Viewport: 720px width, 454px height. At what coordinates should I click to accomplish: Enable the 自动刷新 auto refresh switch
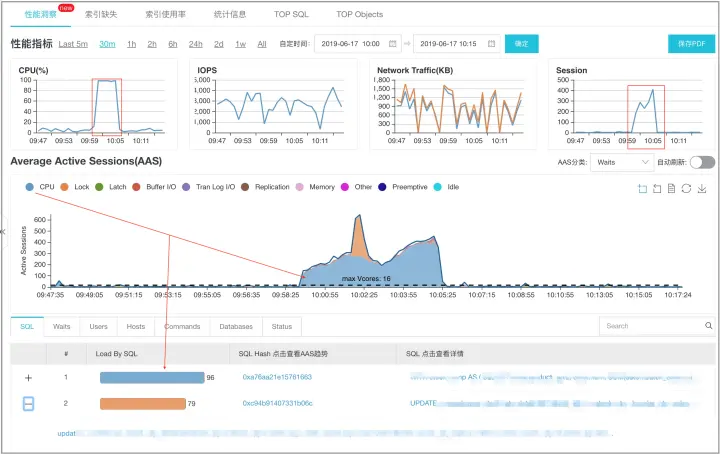[x=702, y=162]
